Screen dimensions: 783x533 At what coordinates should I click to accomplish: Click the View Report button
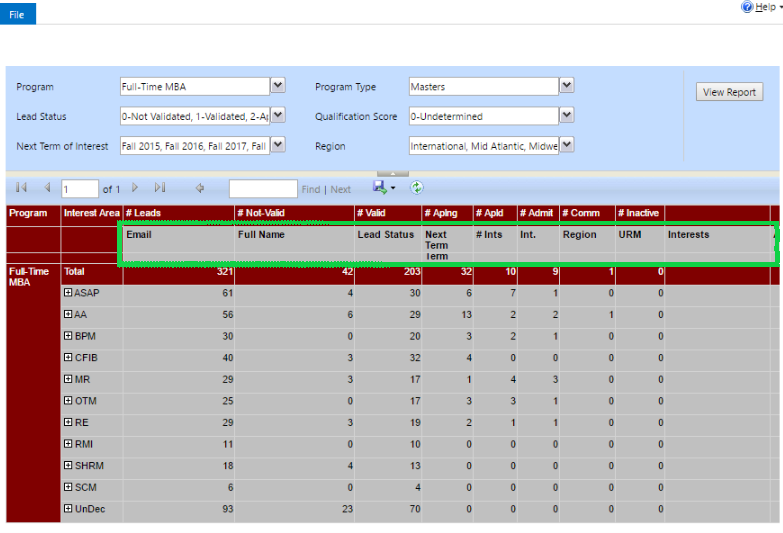(x=729, y=92)
